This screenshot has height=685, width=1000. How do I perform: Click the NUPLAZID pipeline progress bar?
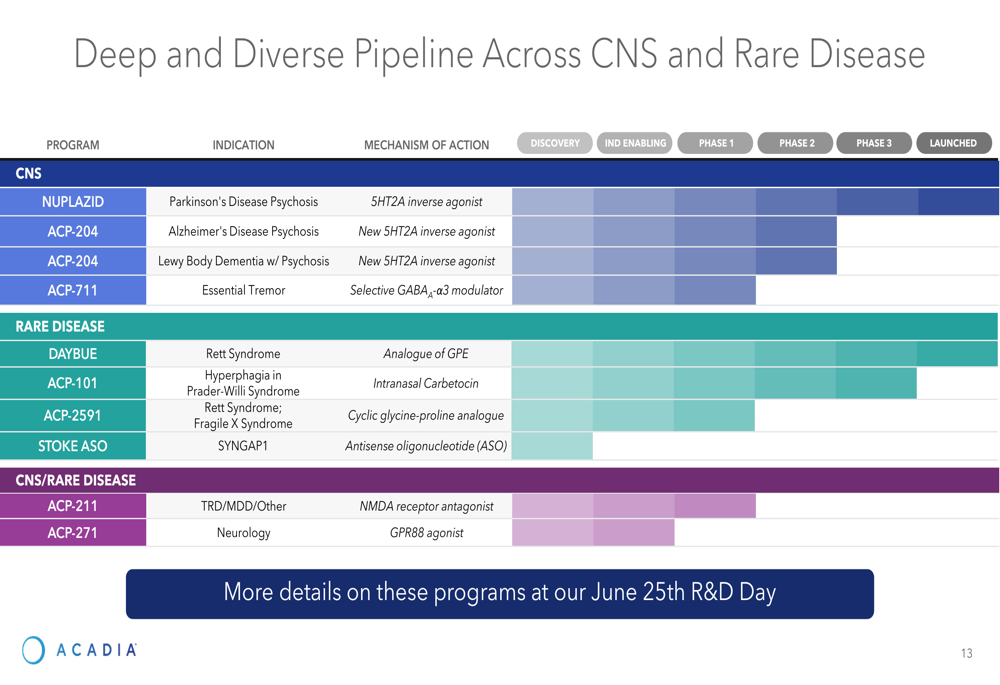[x=755, y=202]
